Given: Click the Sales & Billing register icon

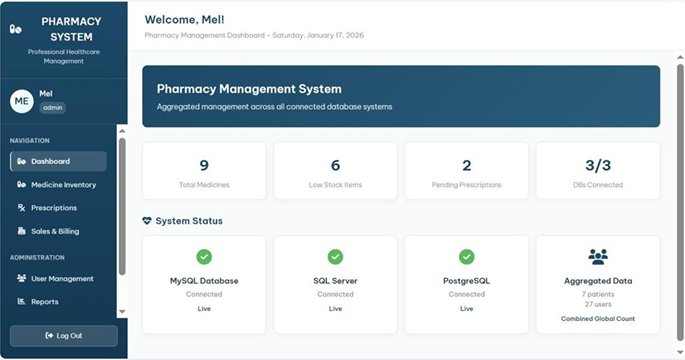Looking at the screenshot, I should tap(21, 231).
